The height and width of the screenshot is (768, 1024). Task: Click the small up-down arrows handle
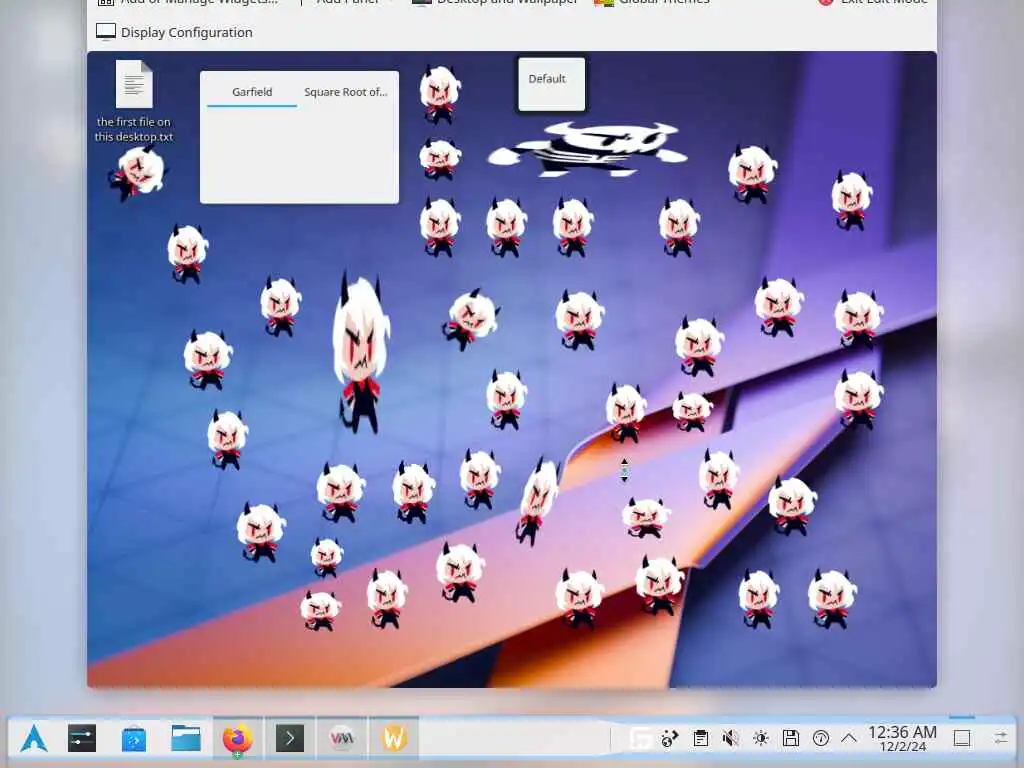click(624, 470)
